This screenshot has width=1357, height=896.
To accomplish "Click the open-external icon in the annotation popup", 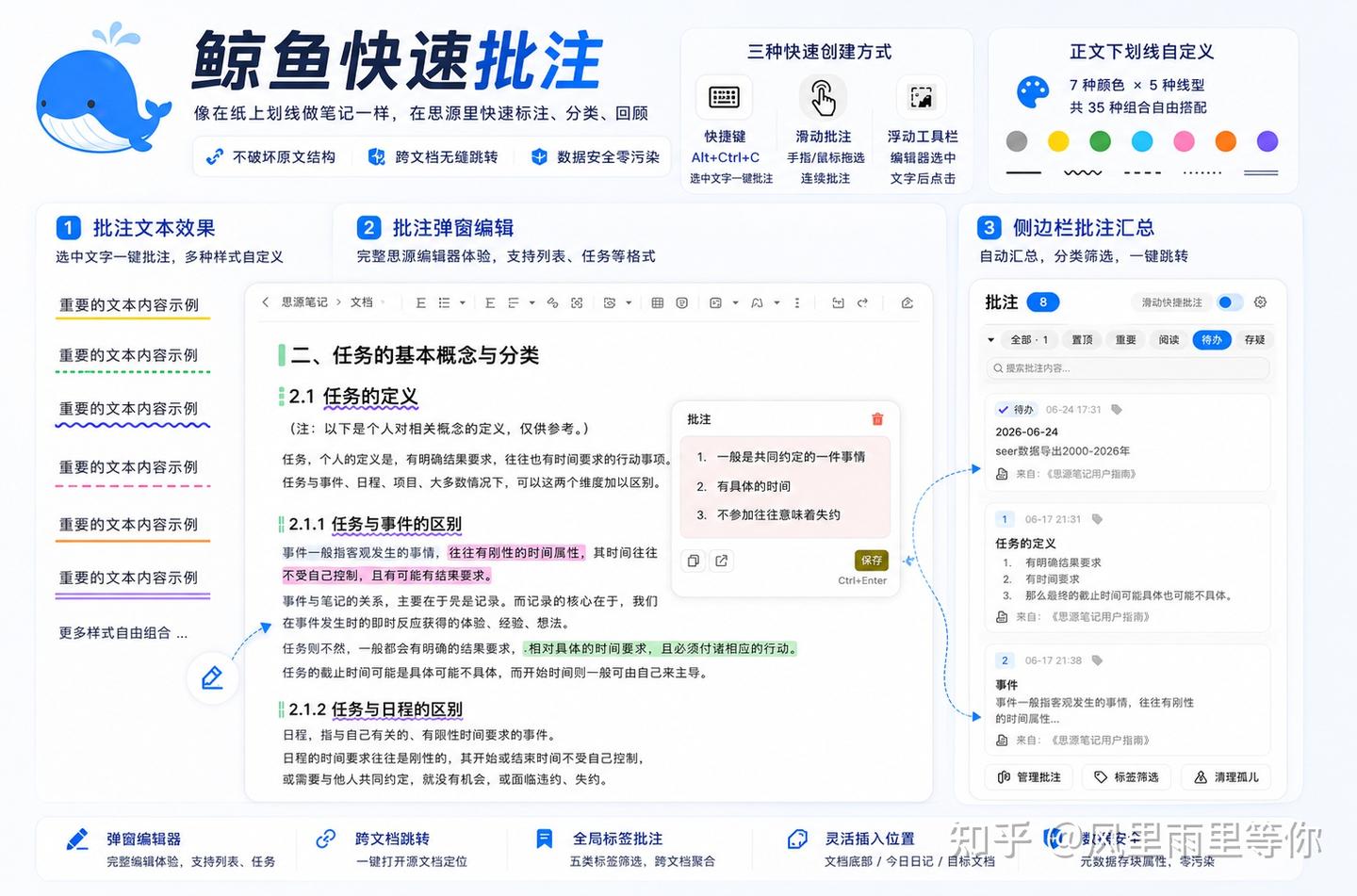I will coord(722,561).
